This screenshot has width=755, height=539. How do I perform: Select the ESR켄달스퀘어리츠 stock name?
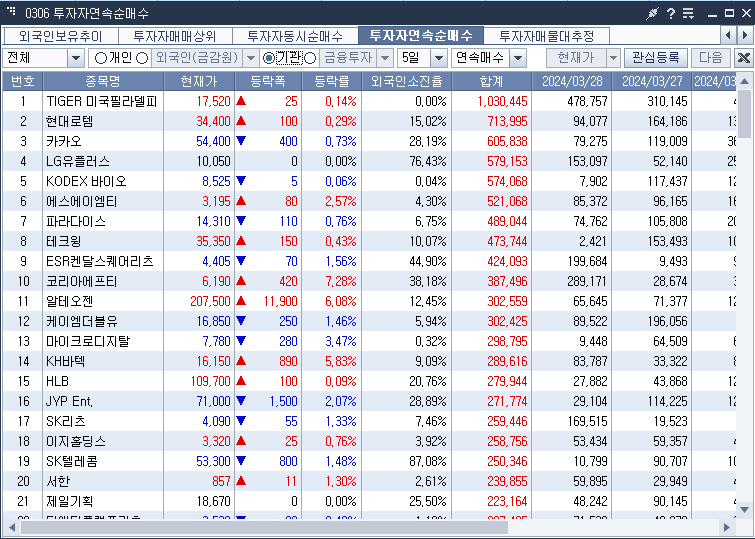point(100,261)
